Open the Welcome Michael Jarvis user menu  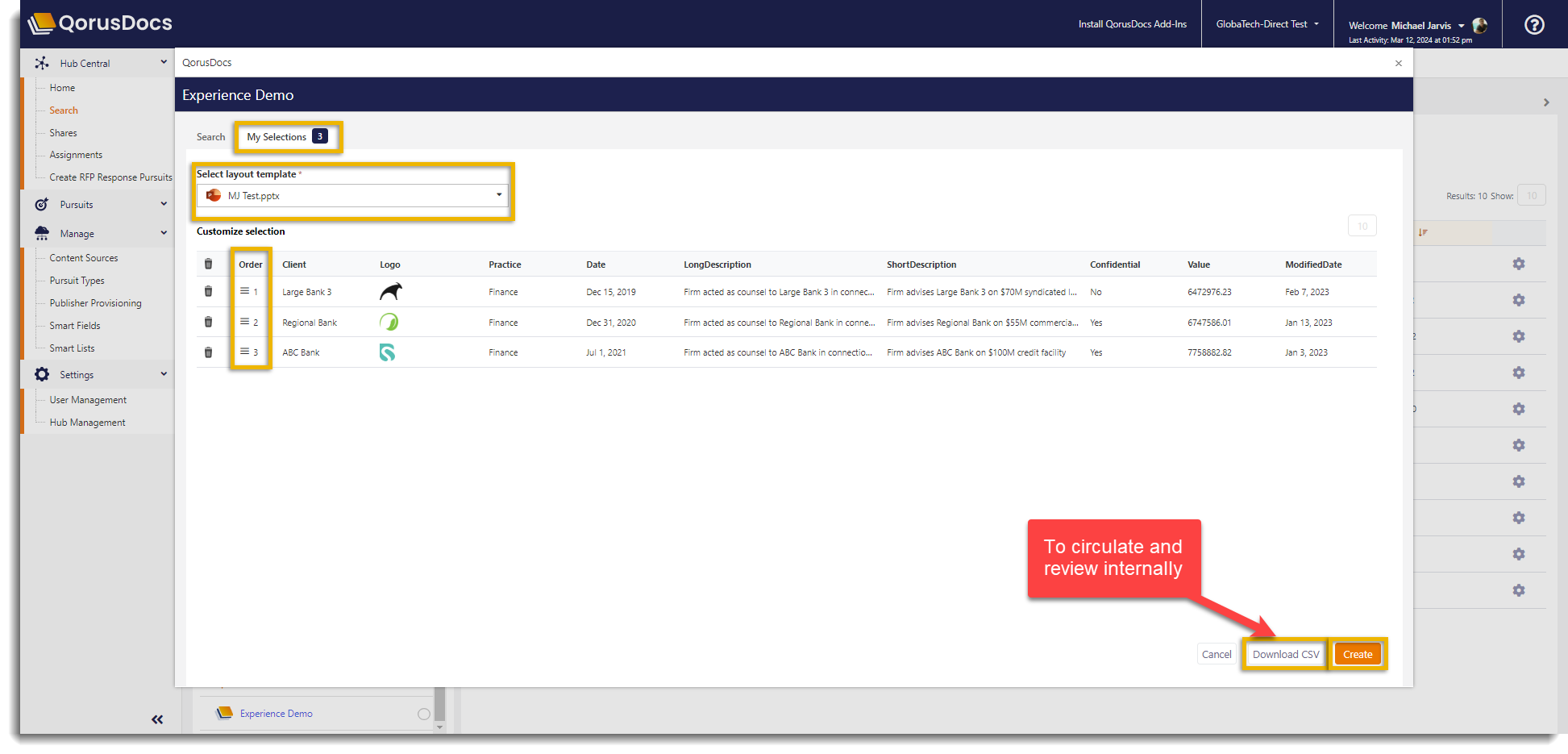[x=1407, y=26]
